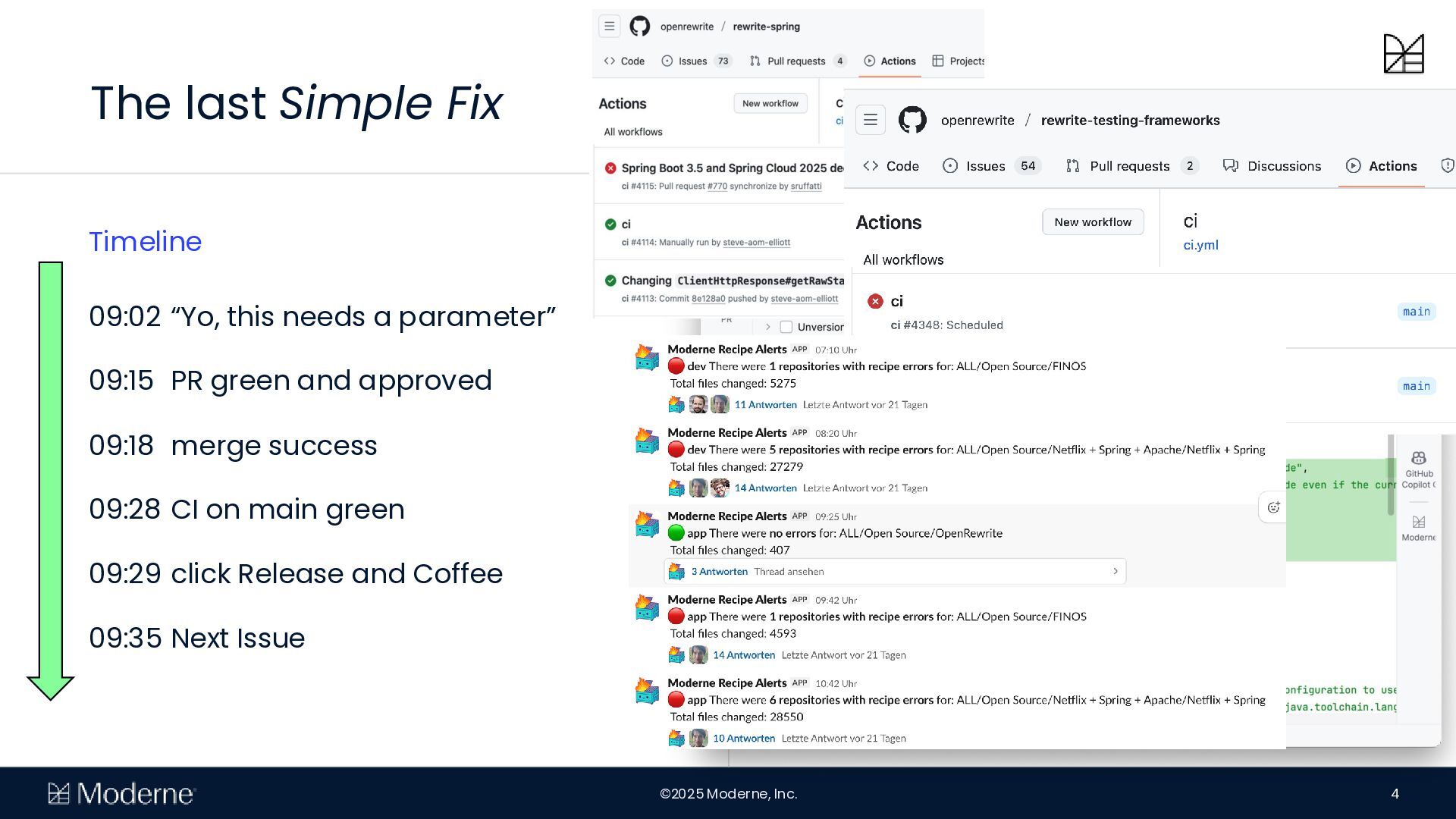Open 11 Antworten thread replies
Viewport: 1456px width, 819px height.
pos(765,405)
